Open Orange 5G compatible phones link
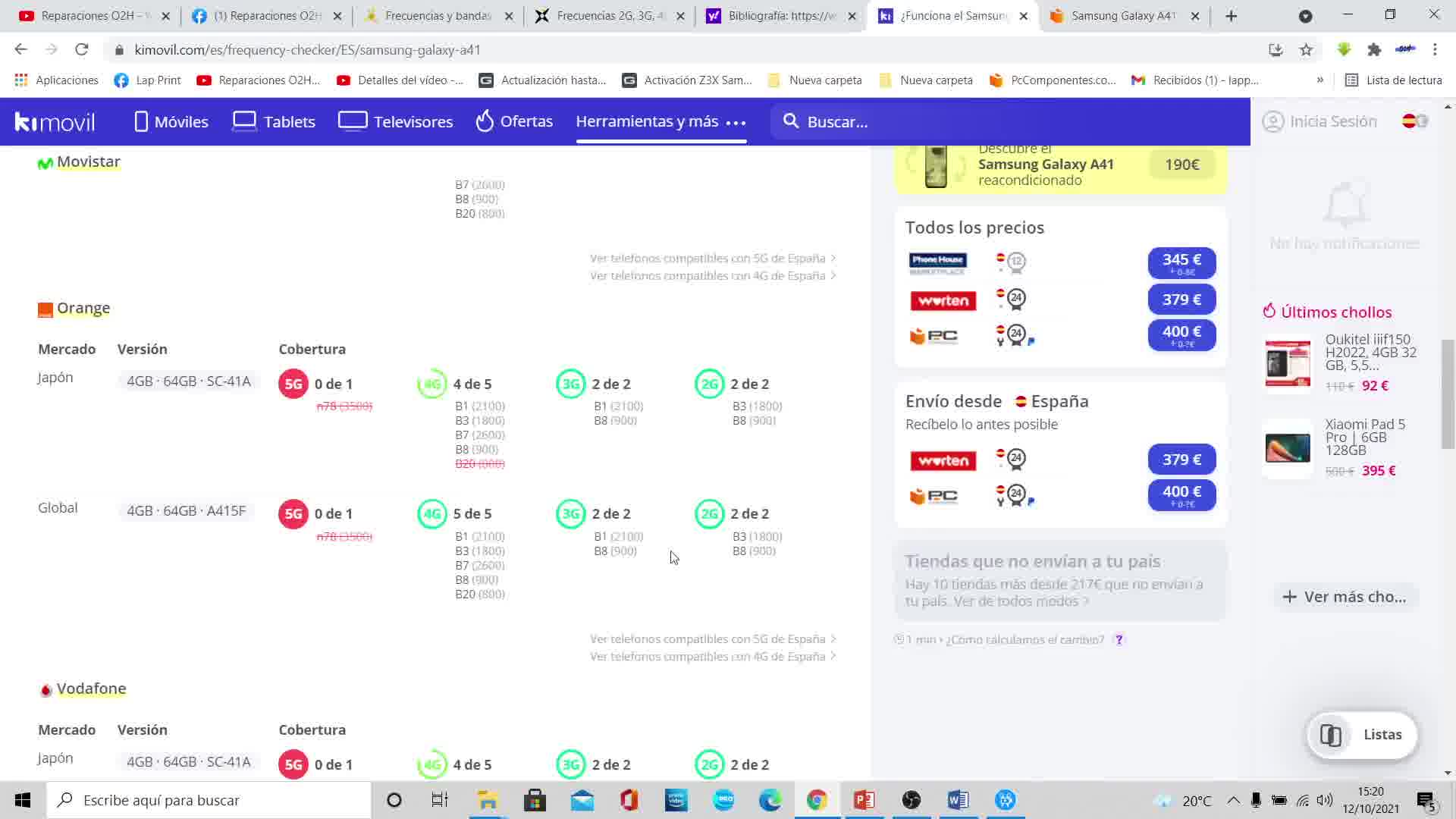 pos(713,639)
